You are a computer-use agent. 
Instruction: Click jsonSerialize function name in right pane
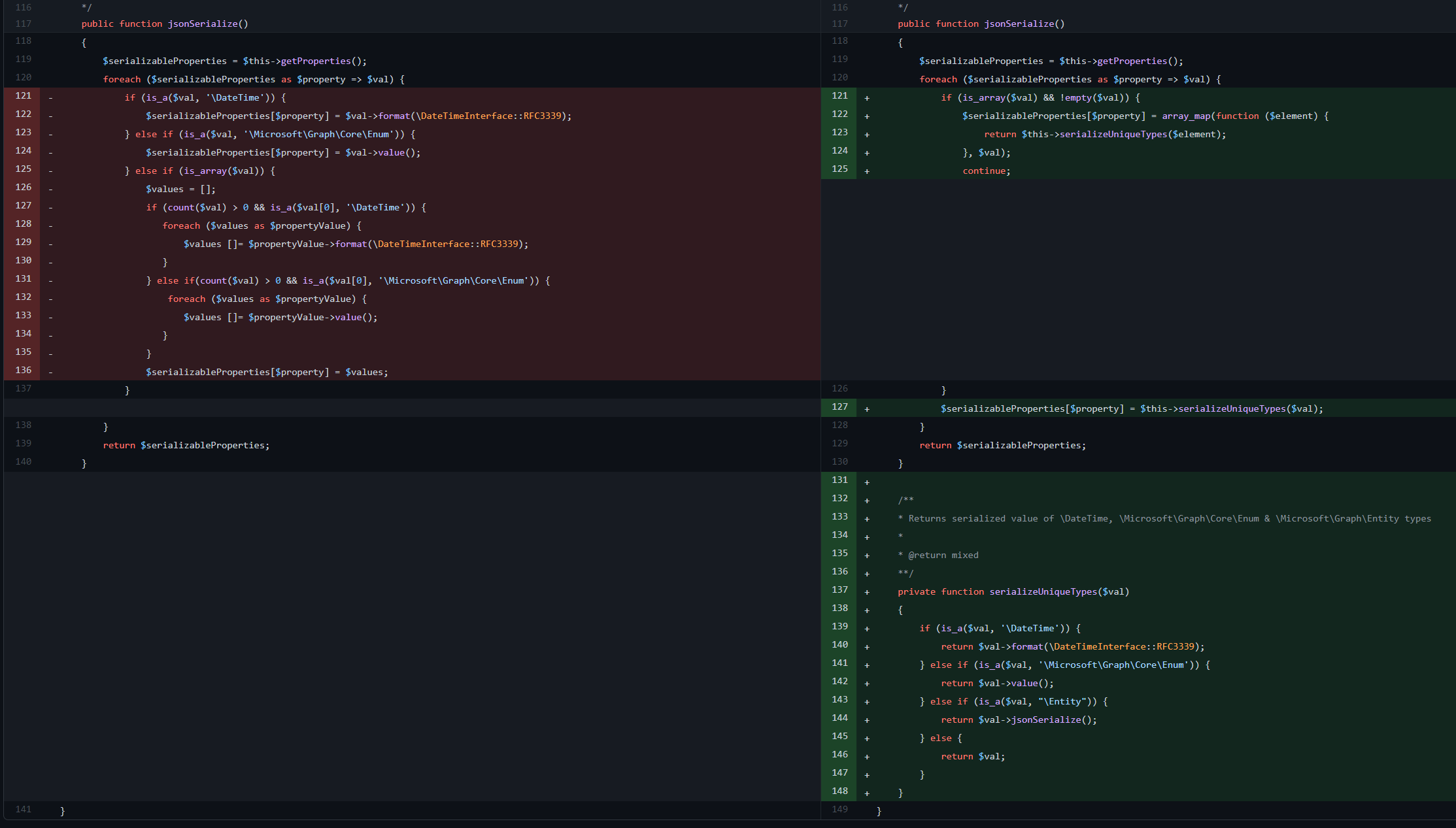point(1019,24)
